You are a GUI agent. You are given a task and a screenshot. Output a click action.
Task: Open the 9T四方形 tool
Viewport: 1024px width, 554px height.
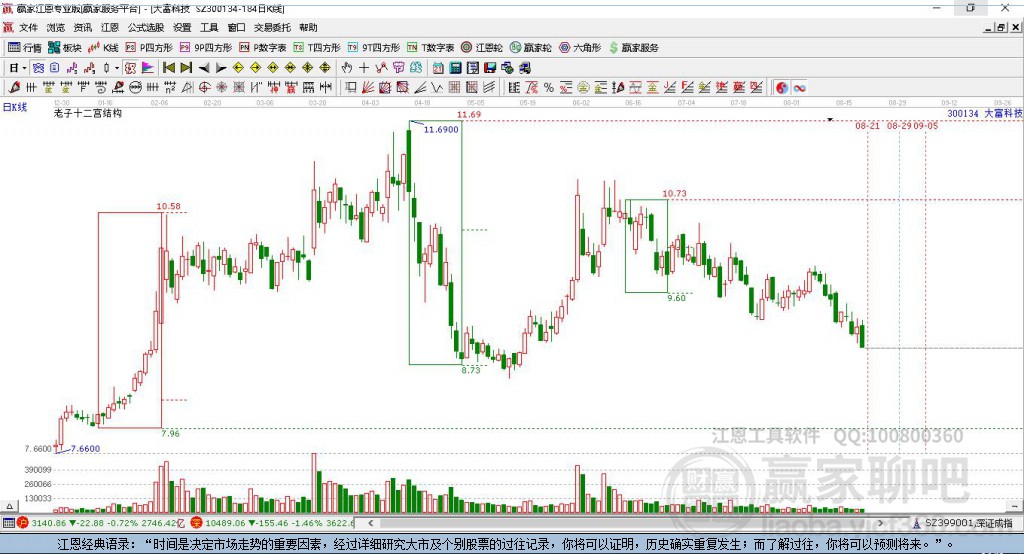point(374,48)
